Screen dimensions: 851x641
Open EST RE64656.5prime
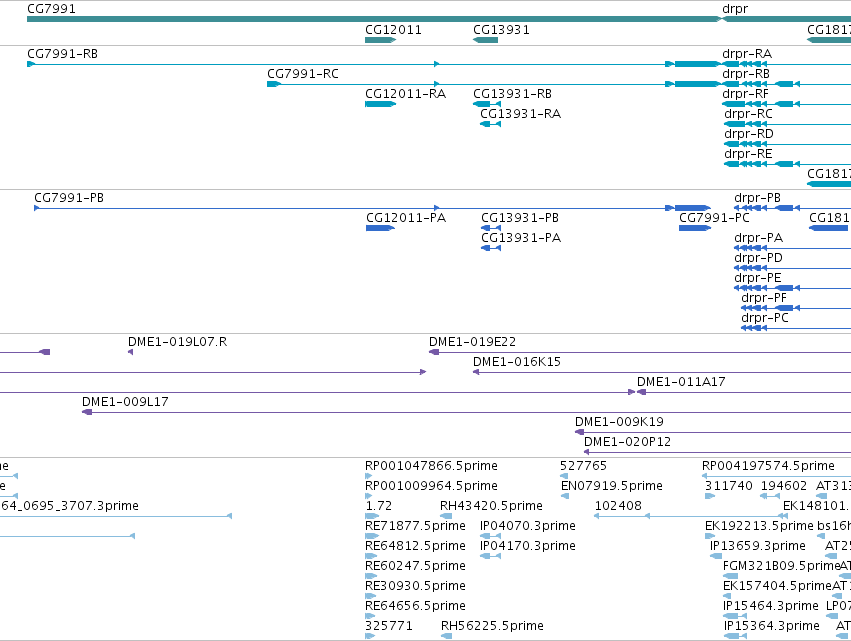(415, 607)
